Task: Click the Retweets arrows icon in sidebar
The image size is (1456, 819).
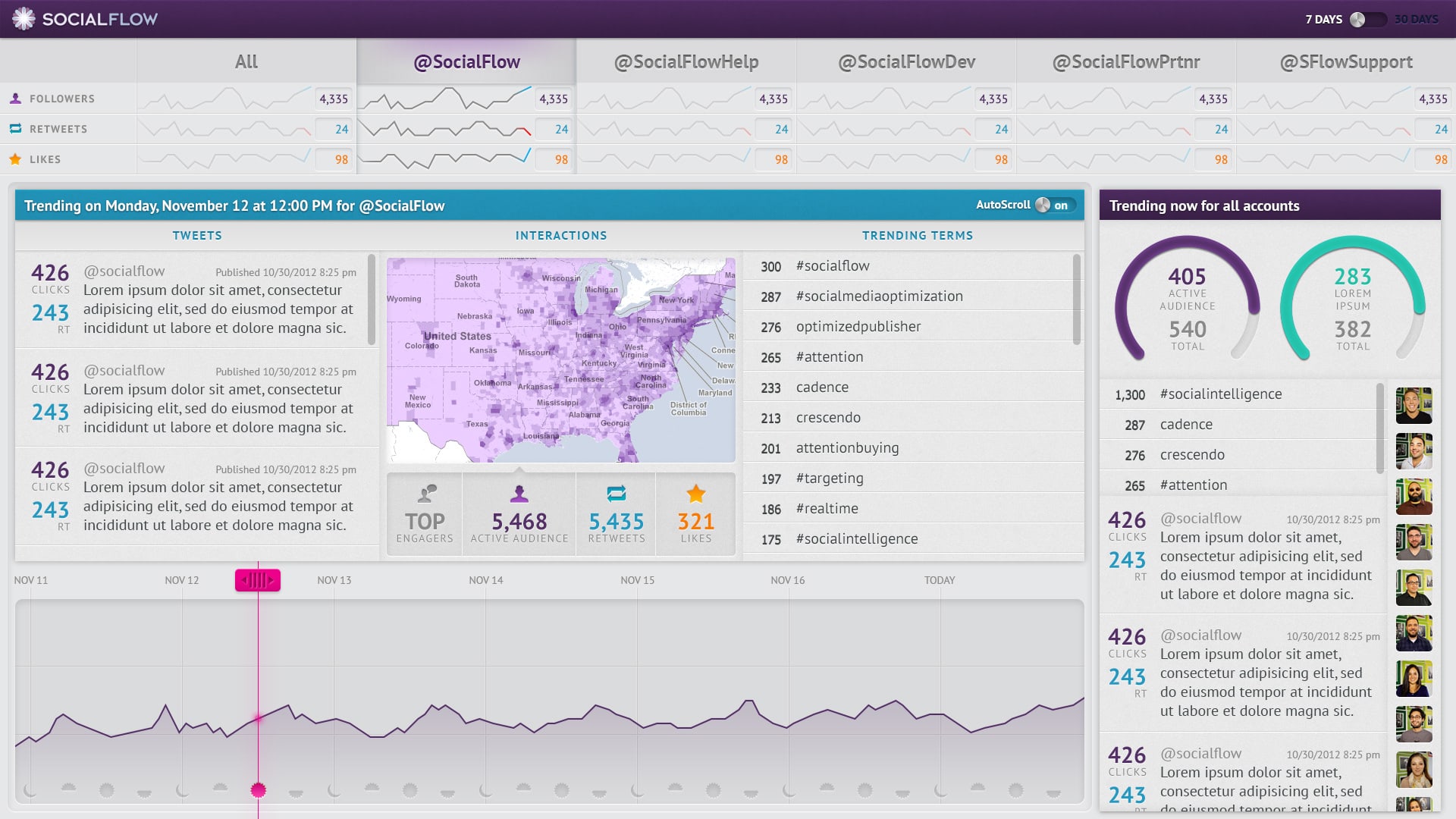Action: 15,129
